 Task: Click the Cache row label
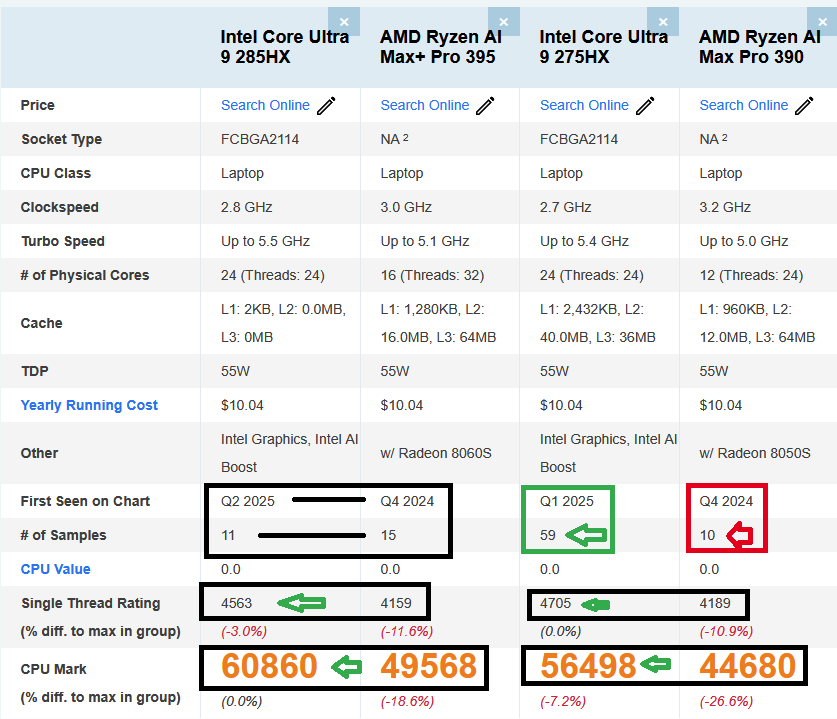42,323
